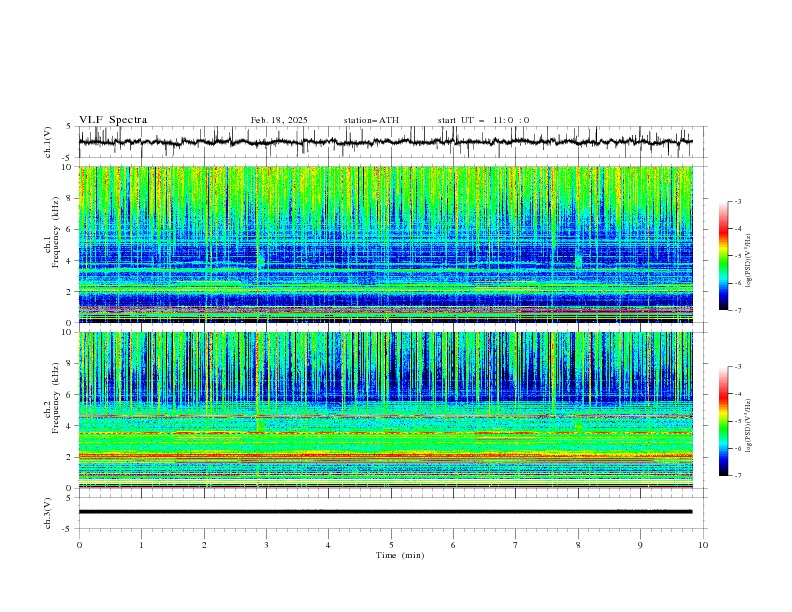
Task: Click the ch.2 "Frequency (kHz)" axis label
Action: (56, 398)
